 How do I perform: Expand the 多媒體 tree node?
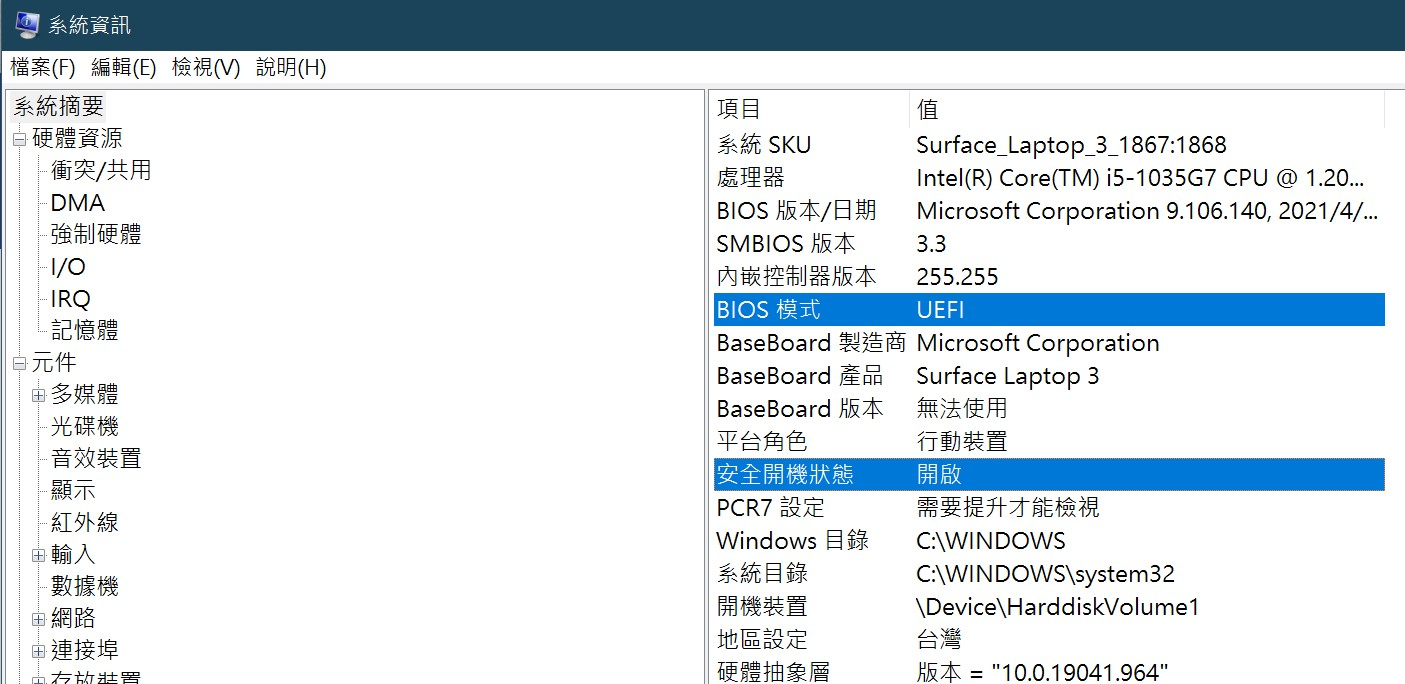[39, 395]
